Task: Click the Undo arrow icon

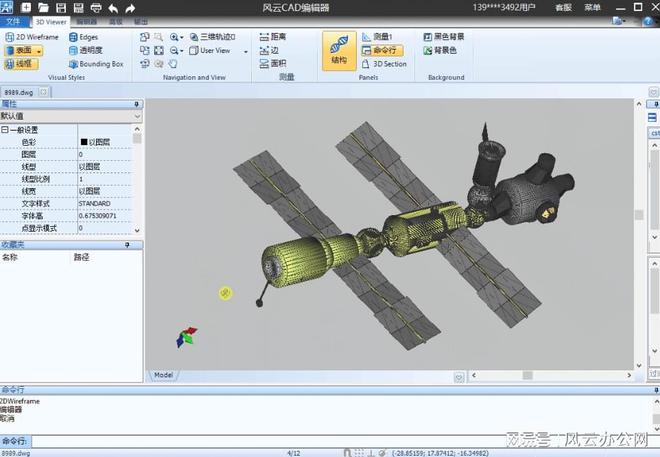Action: point(111,7)
